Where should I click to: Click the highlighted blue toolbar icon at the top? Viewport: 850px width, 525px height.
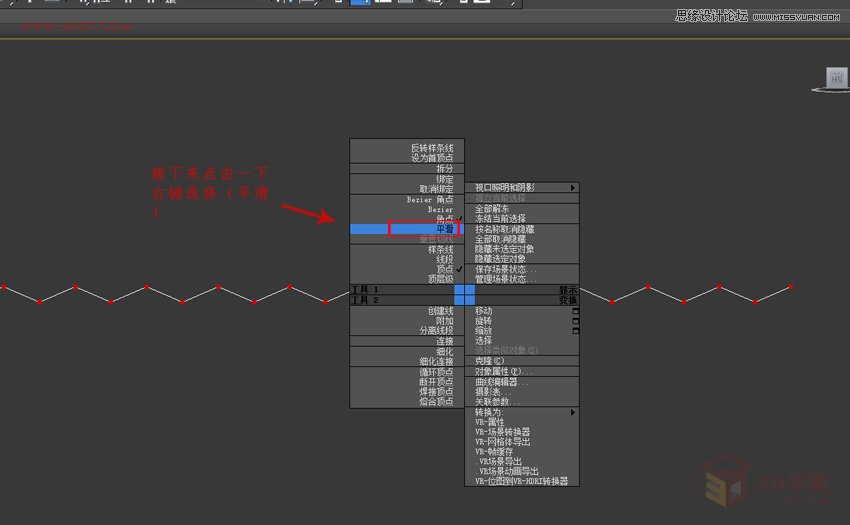point(358,3)
